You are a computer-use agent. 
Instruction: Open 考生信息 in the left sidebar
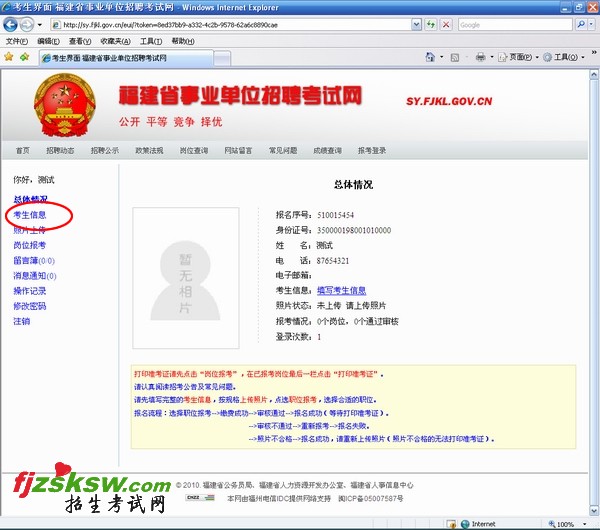click(x=30, y=215)
